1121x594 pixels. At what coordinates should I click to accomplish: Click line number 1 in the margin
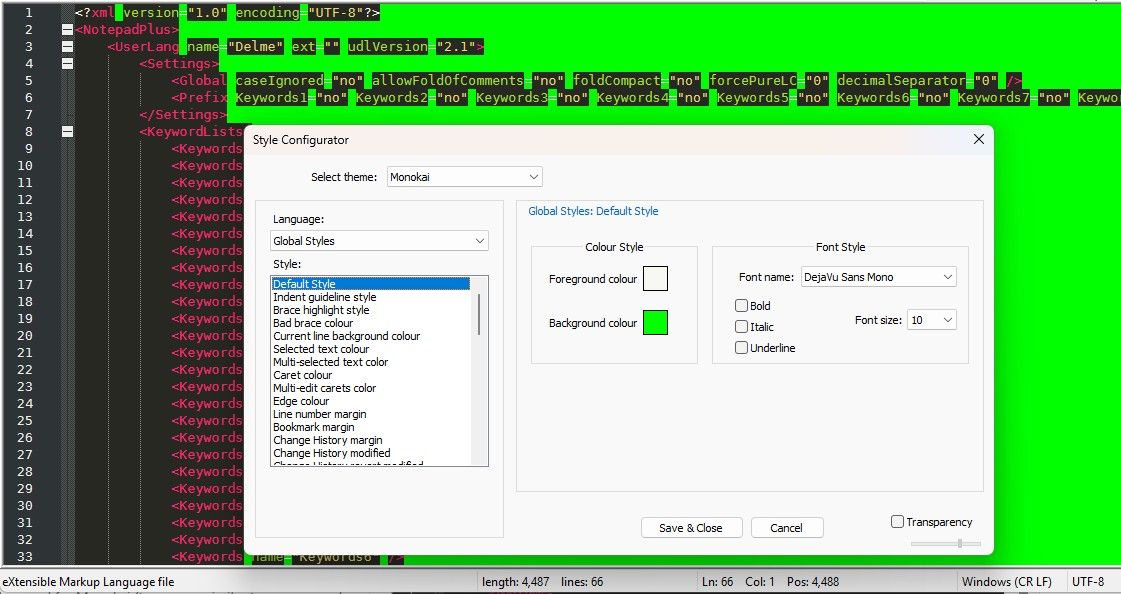coord(29,12)
